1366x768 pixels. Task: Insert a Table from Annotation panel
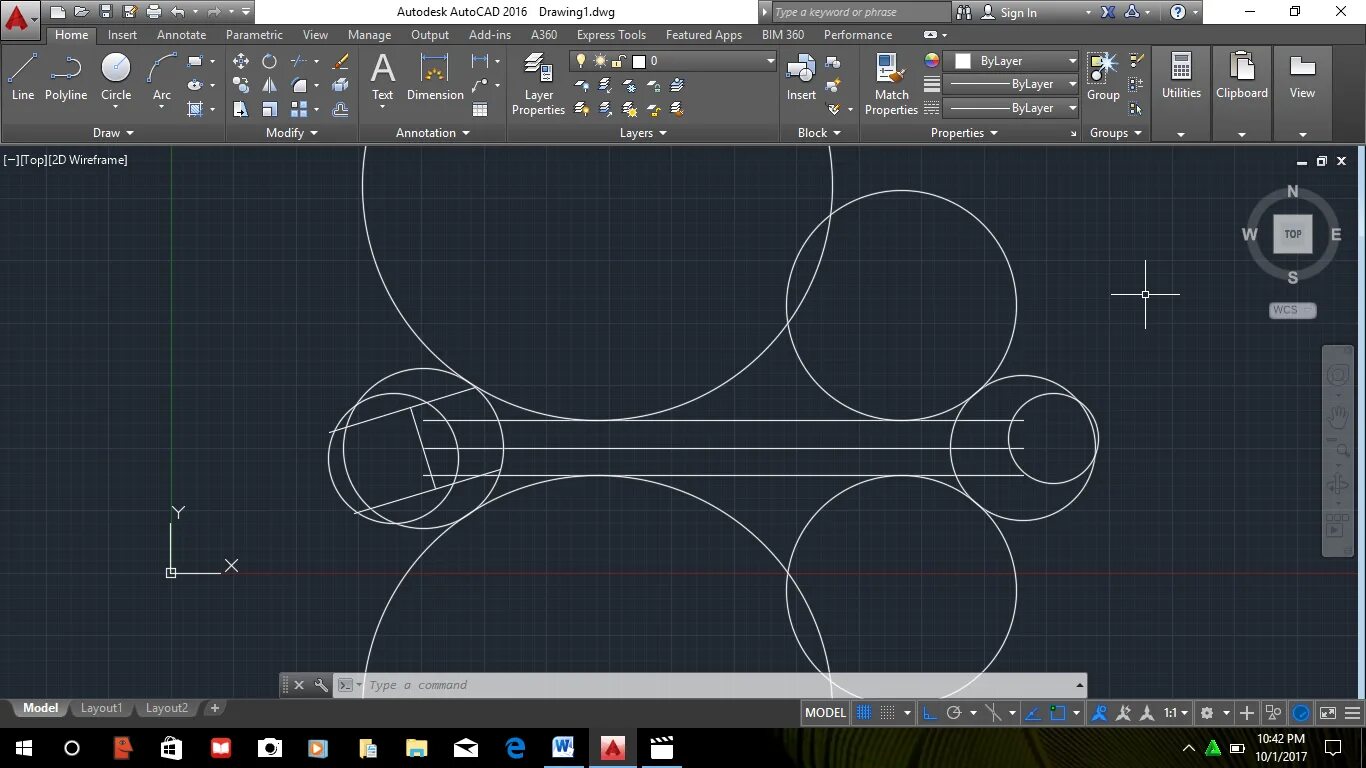(x=480, y=109)
